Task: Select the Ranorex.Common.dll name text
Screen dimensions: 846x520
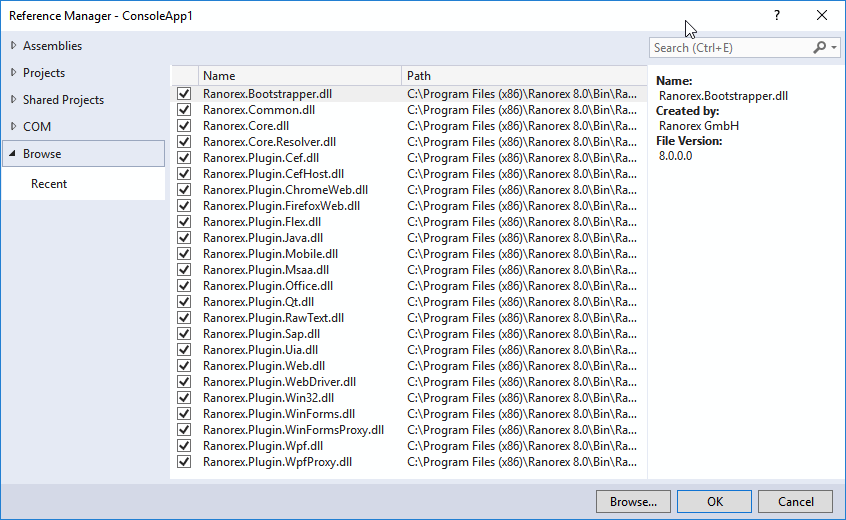Action: (259, 110)
